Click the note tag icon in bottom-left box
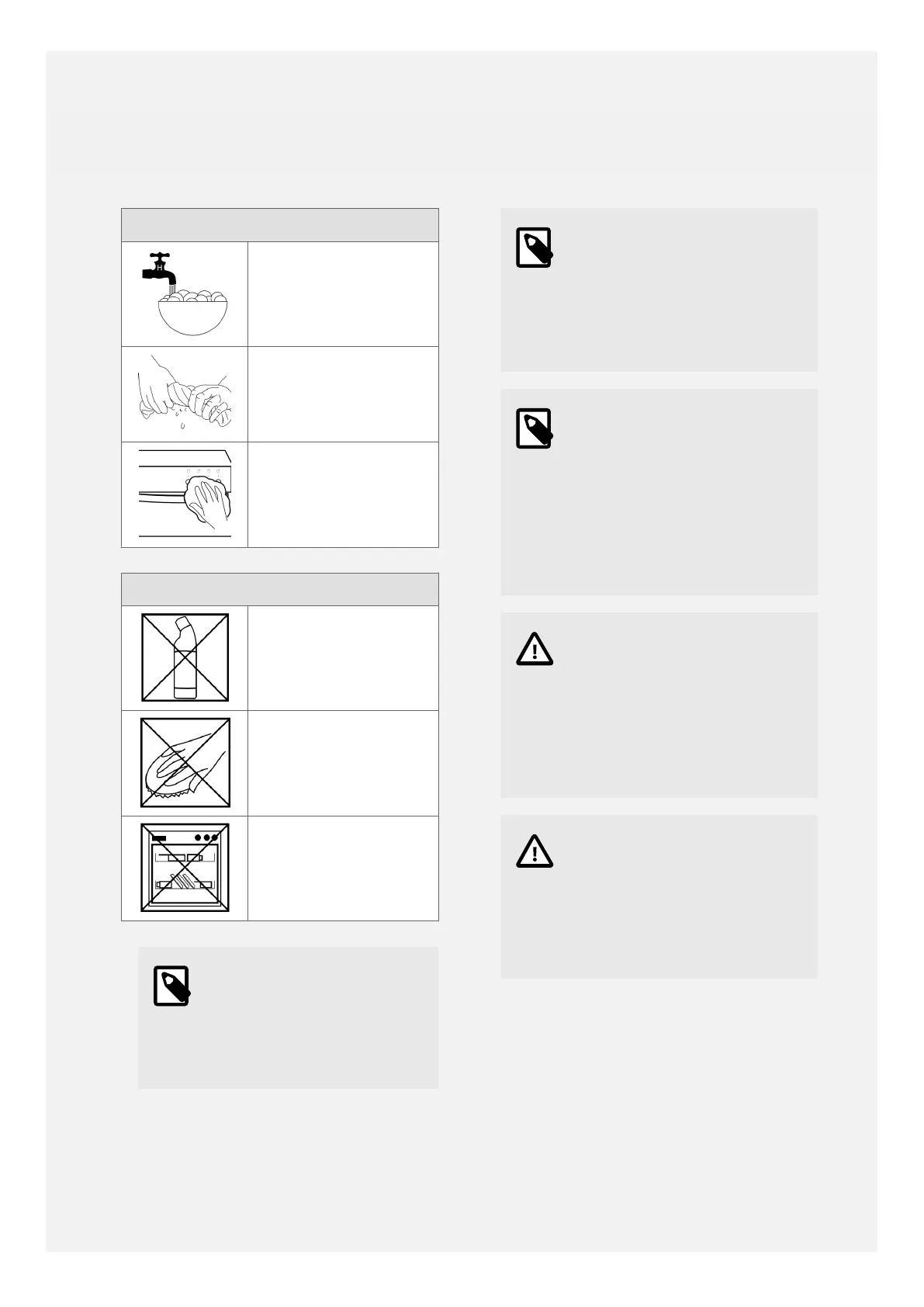Image resolution: width=924 pixels, height=1307 pixels. click(171, 986)
